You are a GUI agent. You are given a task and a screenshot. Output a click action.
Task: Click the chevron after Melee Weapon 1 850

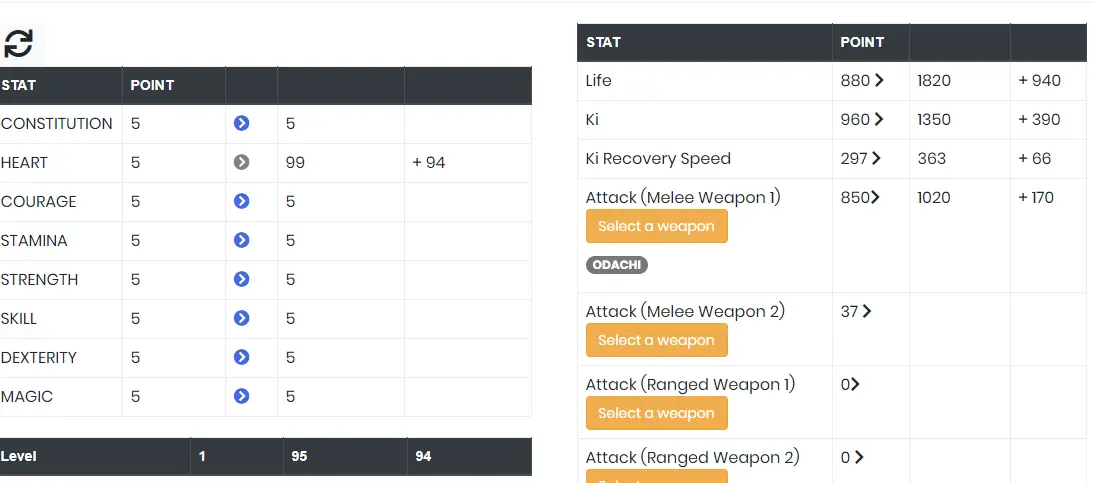[875, 198]
